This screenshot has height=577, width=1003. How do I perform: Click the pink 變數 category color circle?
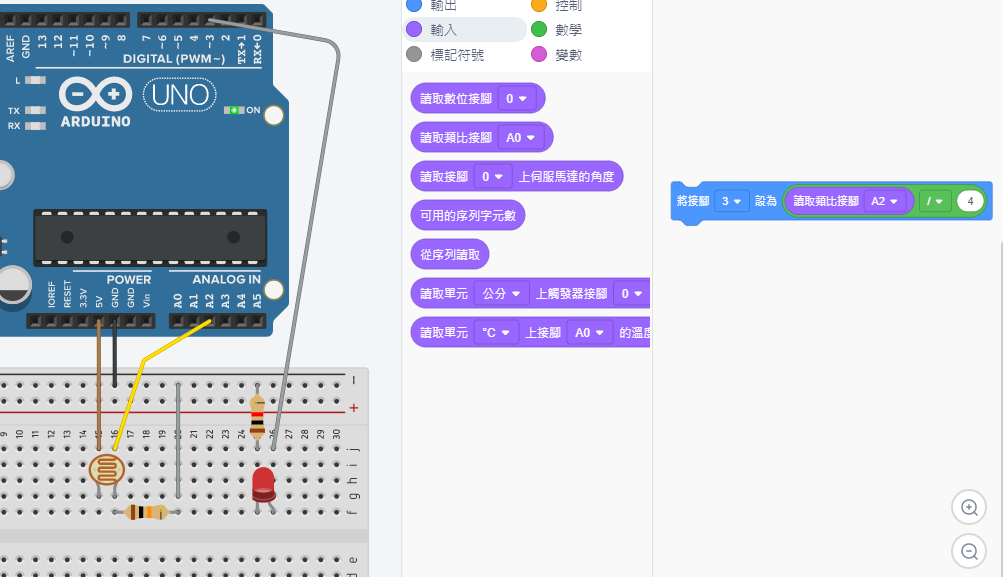pos(539,55)
